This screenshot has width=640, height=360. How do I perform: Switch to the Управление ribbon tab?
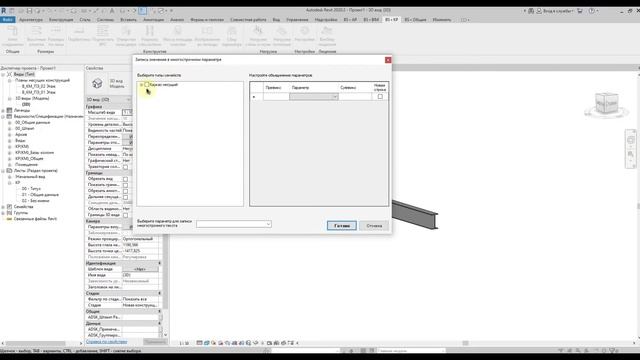(x=297, y=20)
